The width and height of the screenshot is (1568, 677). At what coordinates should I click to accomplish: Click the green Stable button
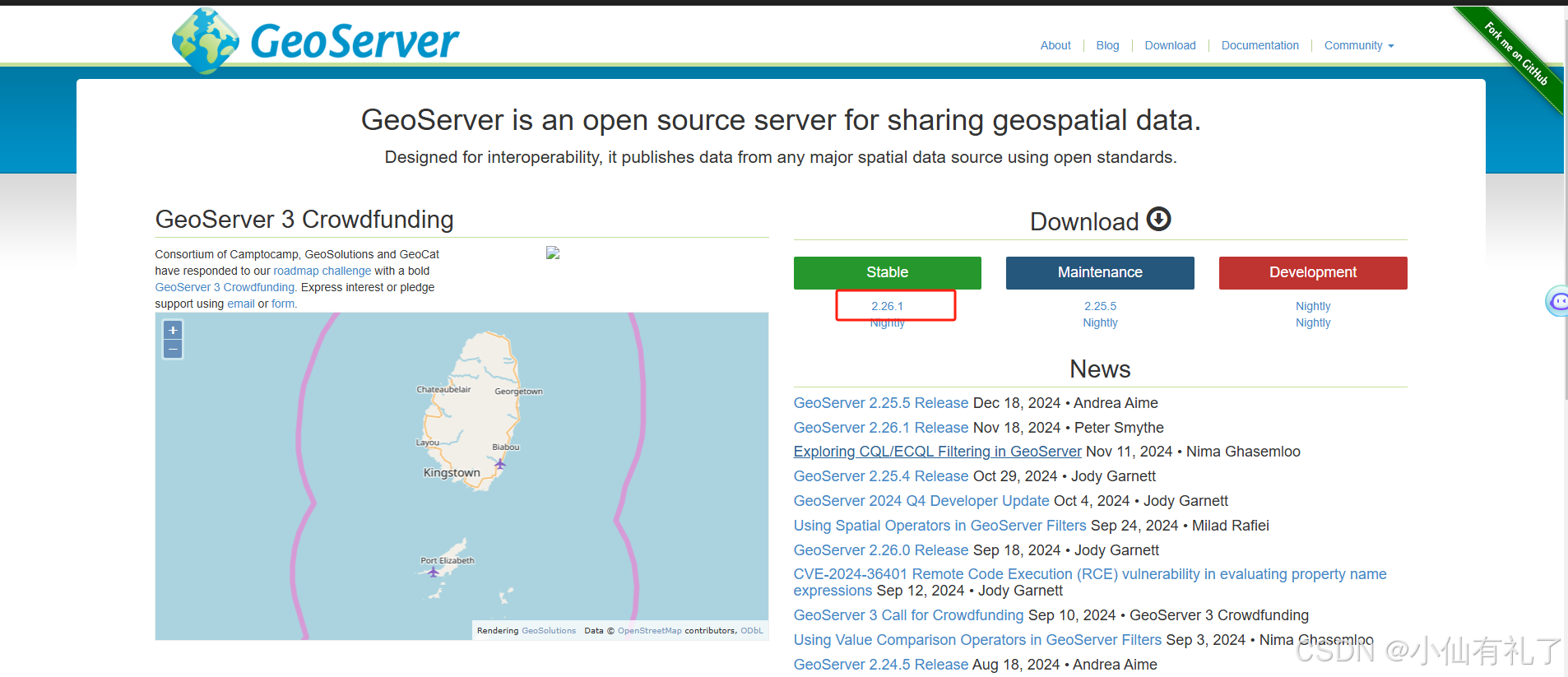[x=887, y=272]
